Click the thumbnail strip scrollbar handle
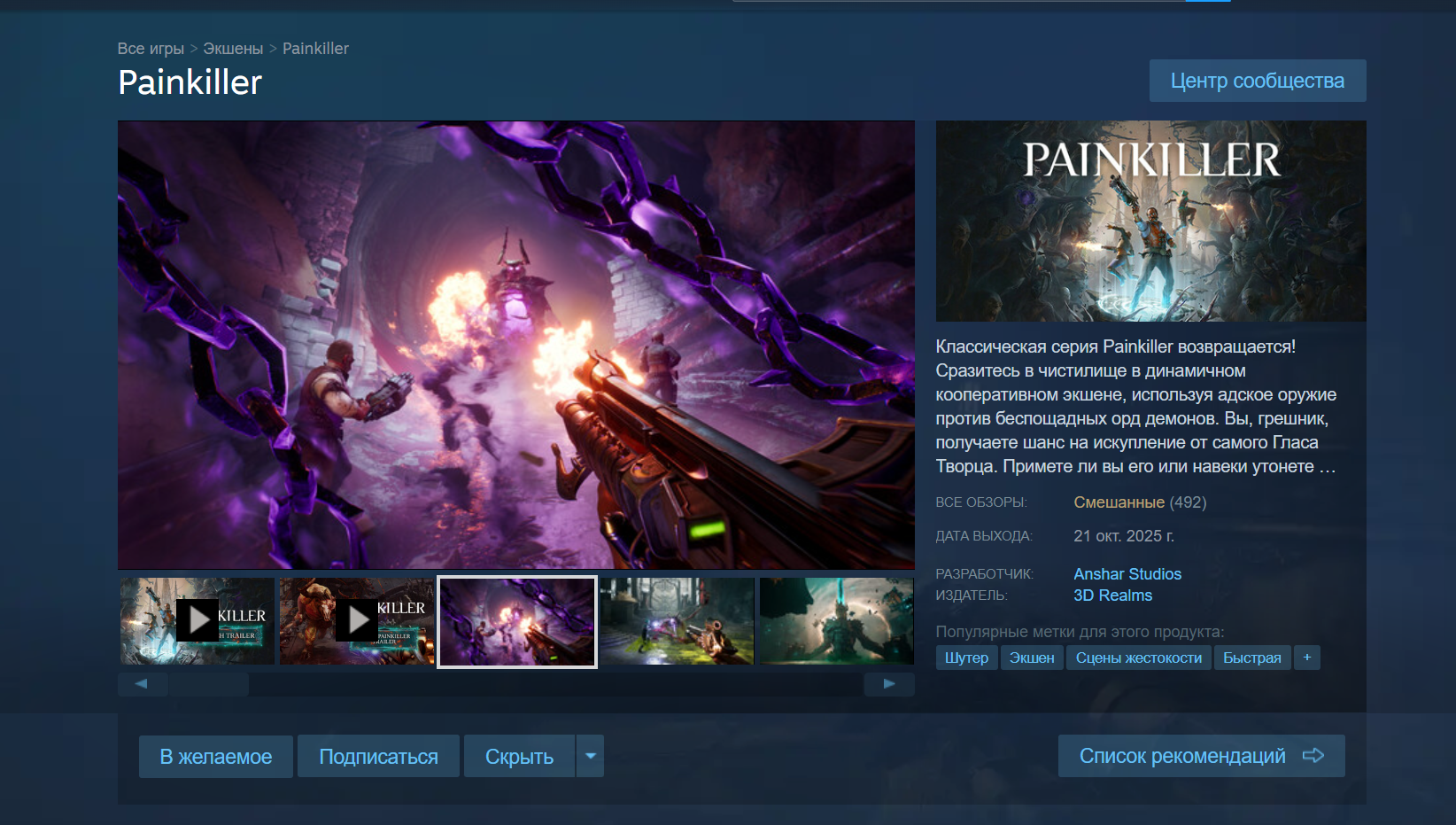1456x825 pixels. [209, 684]
